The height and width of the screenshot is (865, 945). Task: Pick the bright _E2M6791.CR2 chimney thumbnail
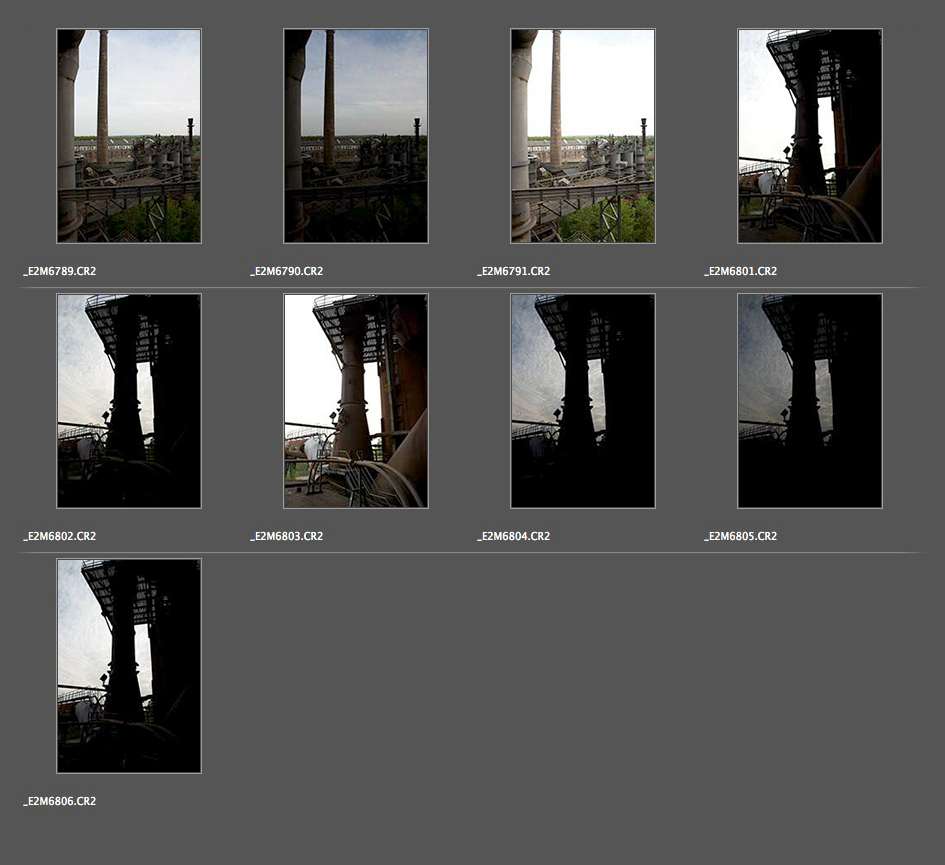click(x=582, y=136)
